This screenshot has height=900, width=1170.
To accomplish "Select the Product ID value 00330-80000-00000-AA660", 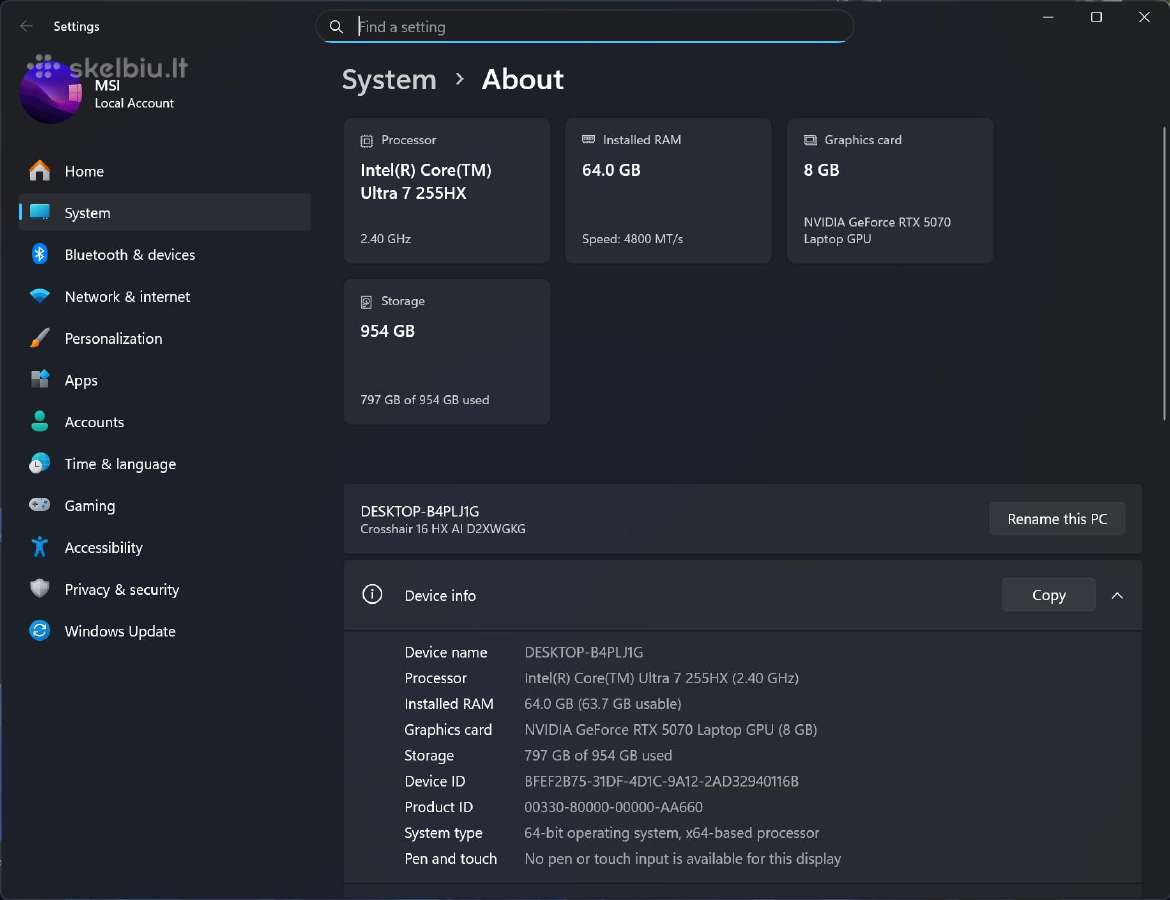I will [613, 807].
